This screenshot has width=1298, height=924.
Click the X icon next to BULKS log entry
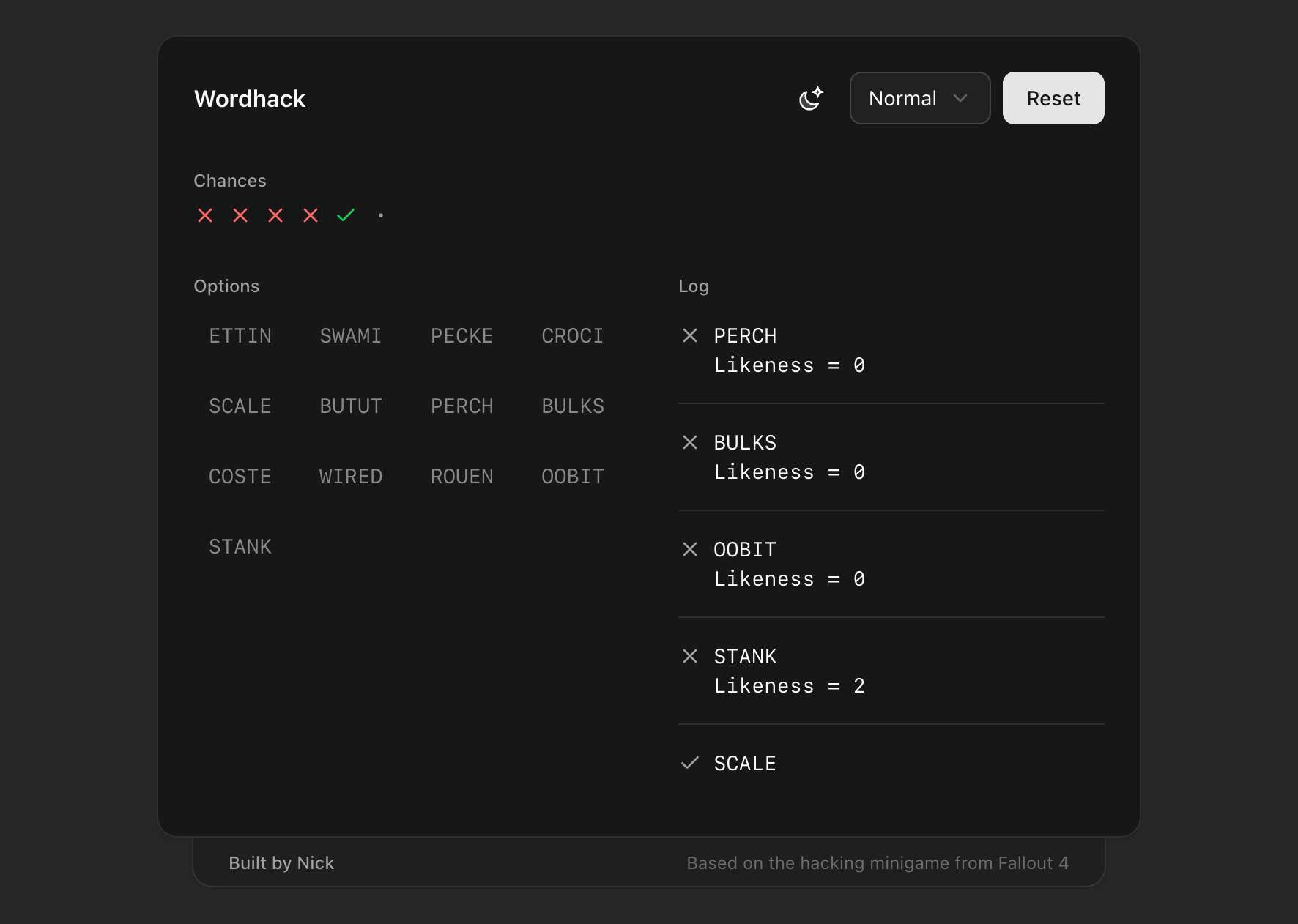click(691, 443)
